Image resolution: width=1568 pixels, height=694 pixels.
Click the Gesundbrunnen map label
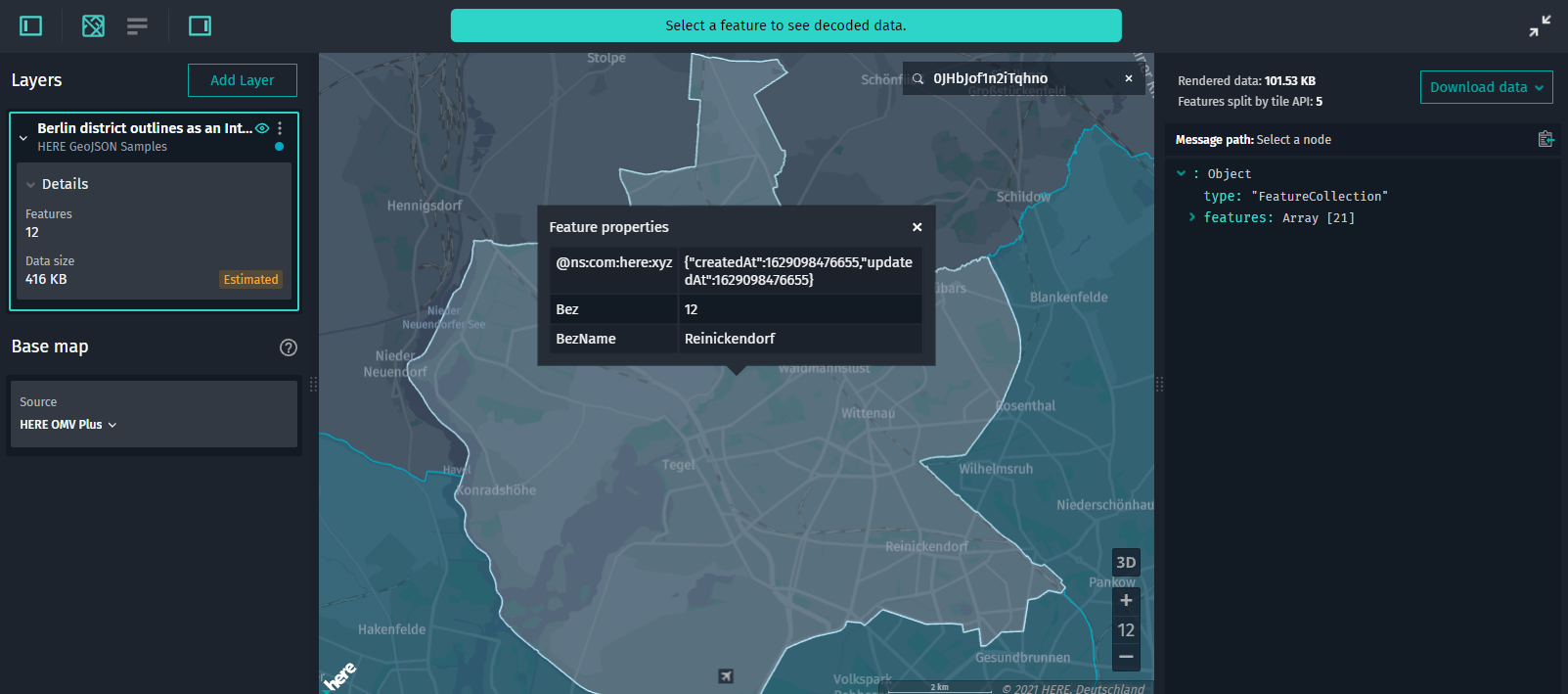[1022, 658]
